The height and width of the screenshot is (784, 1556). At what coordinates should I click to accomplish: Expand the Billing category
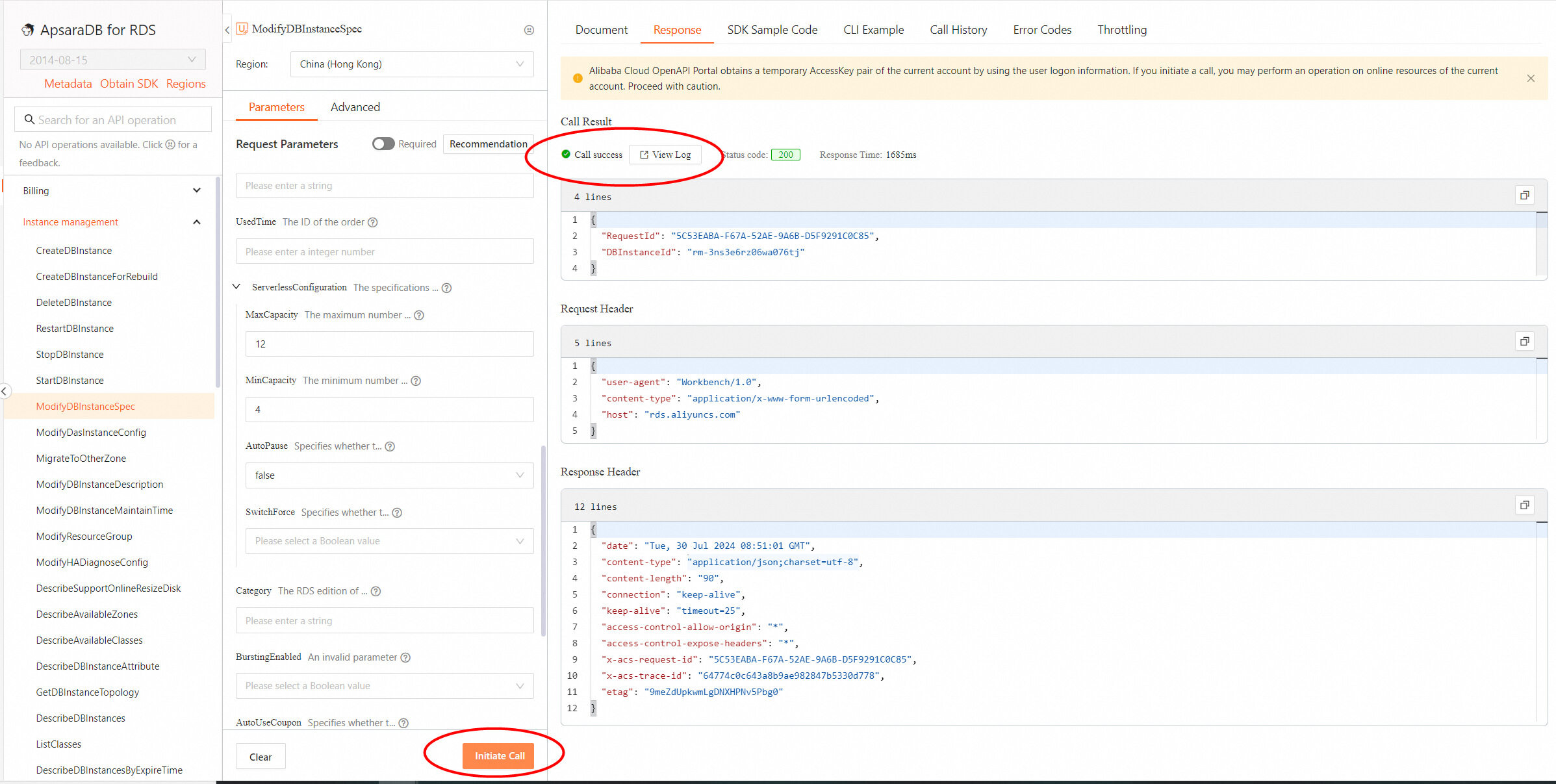pos(196,191)
